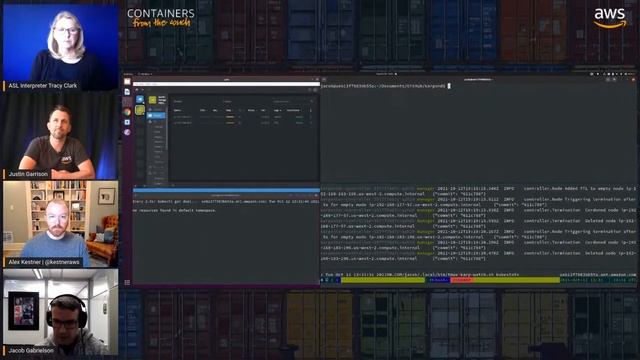The height and width of the screenshot is (360, 640).
Task: Select the Justin Garrison video tile
Action: coord(60,136)
